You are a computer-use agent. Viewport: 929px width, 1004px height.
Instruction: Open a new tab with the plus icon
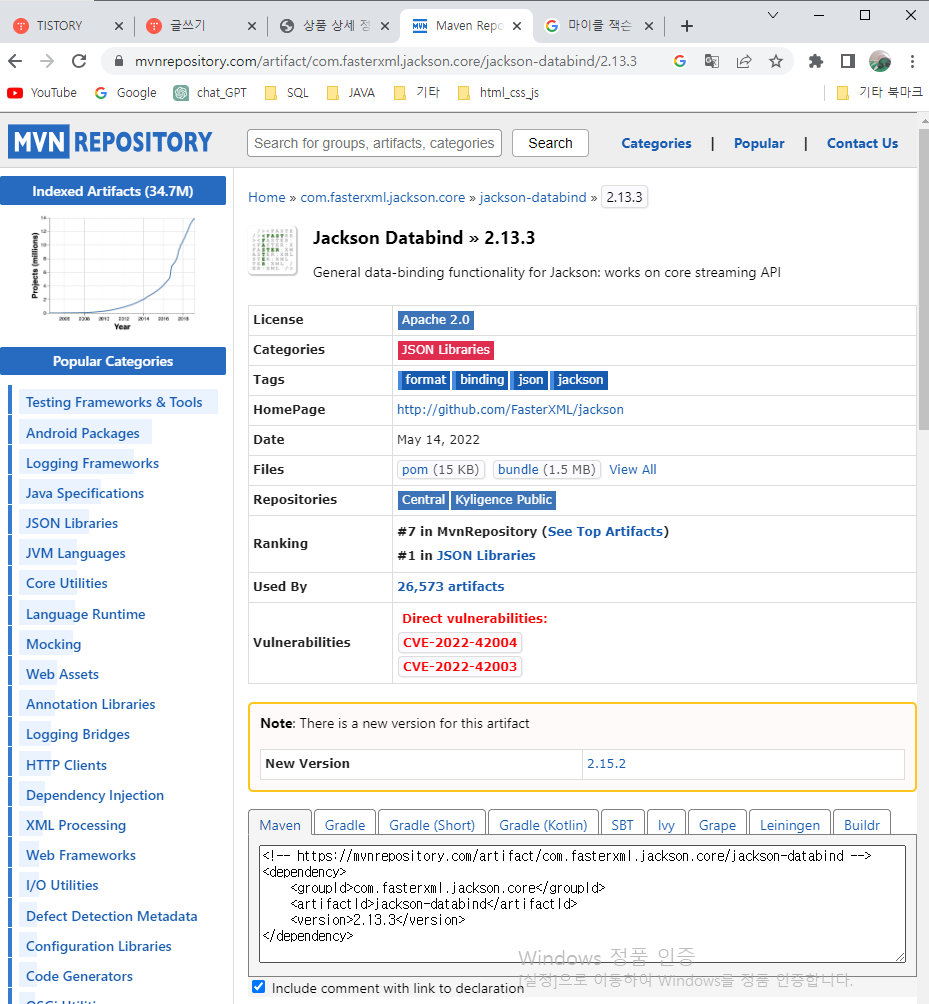[686, 26]
